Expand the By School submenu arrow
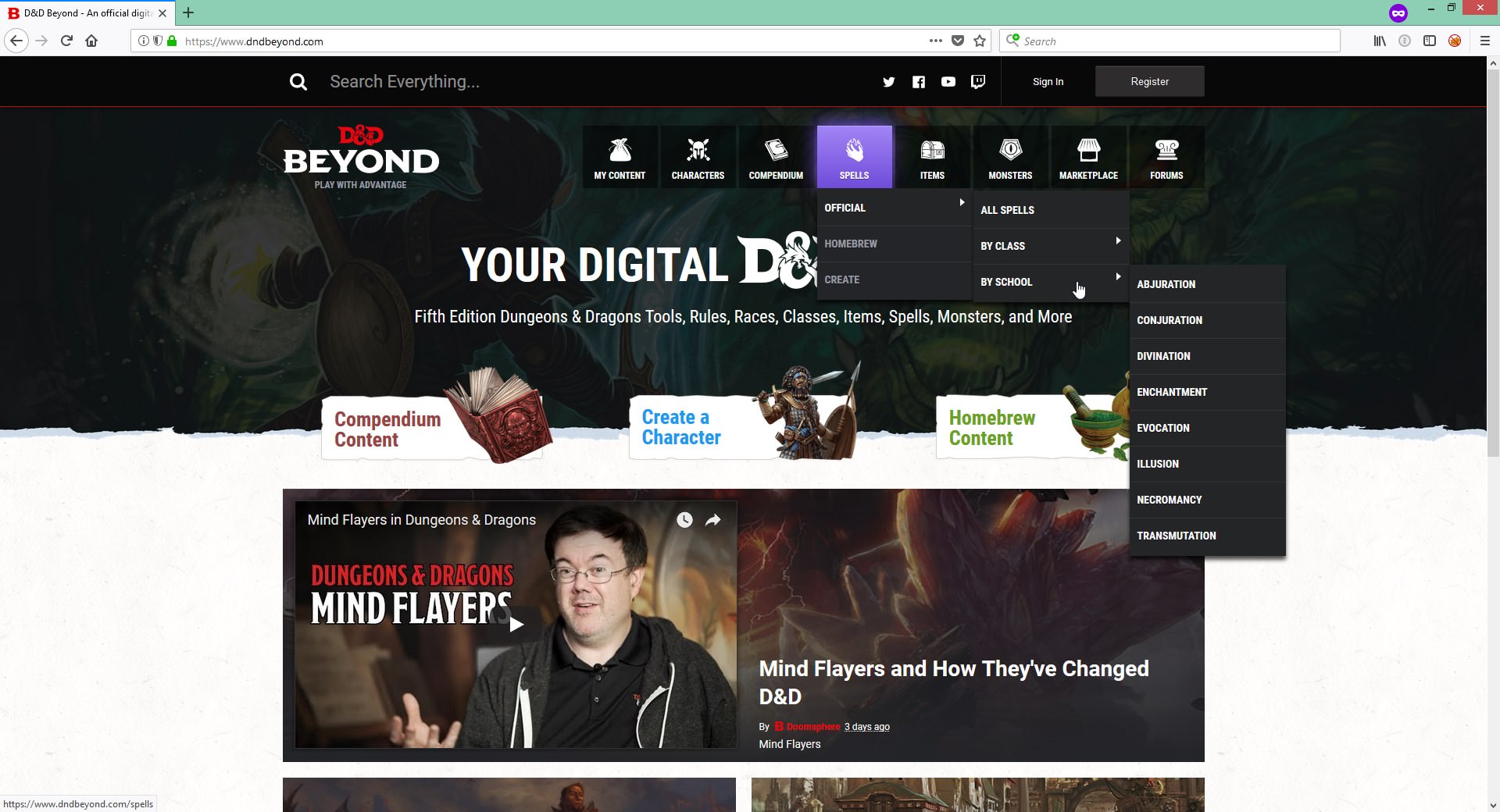Viewport: 1500px width, 812px height. (1118, 276)
